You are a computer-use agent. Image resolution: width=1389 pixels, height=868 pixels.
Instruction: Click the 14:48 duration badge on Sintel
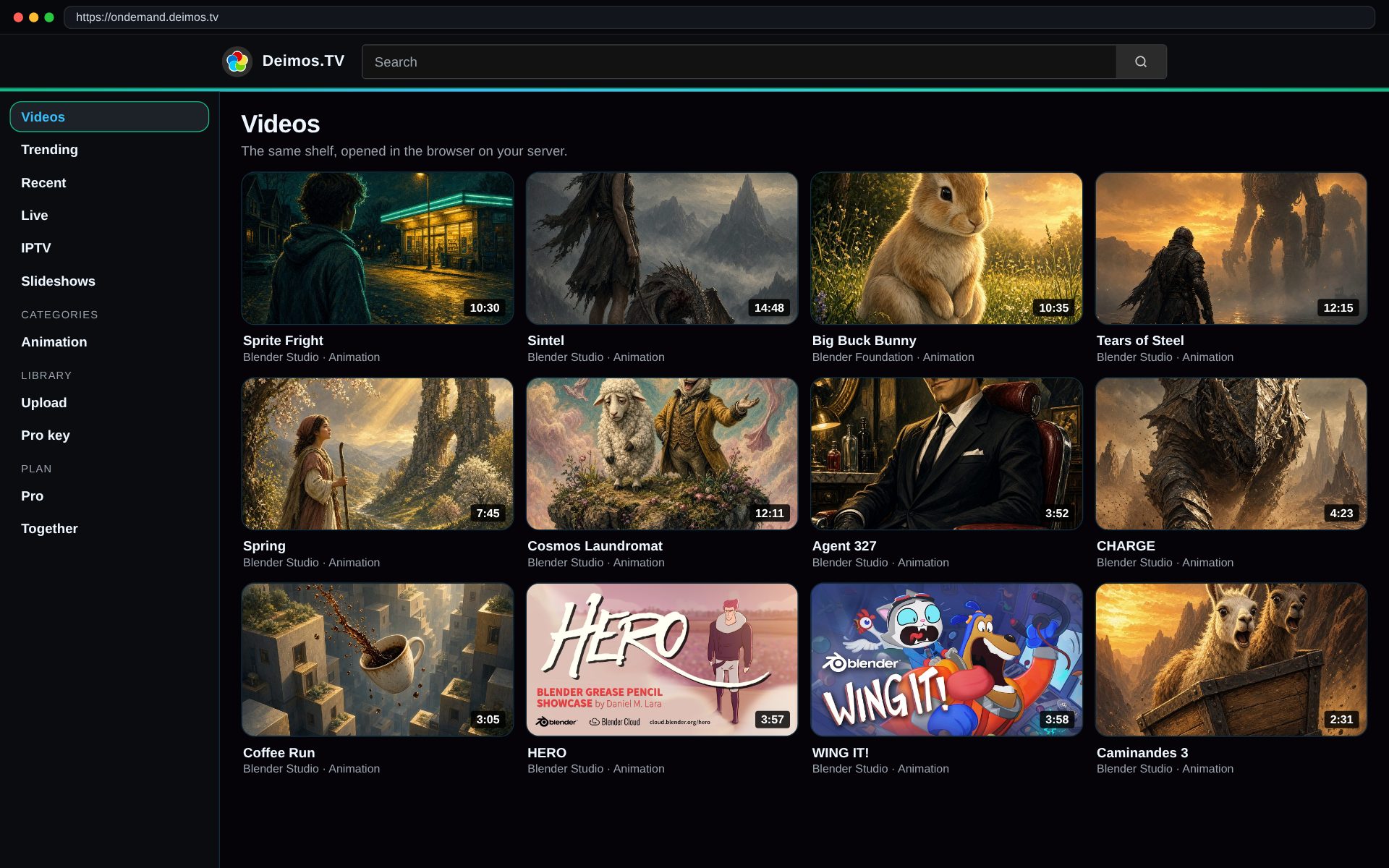[769, 307]
